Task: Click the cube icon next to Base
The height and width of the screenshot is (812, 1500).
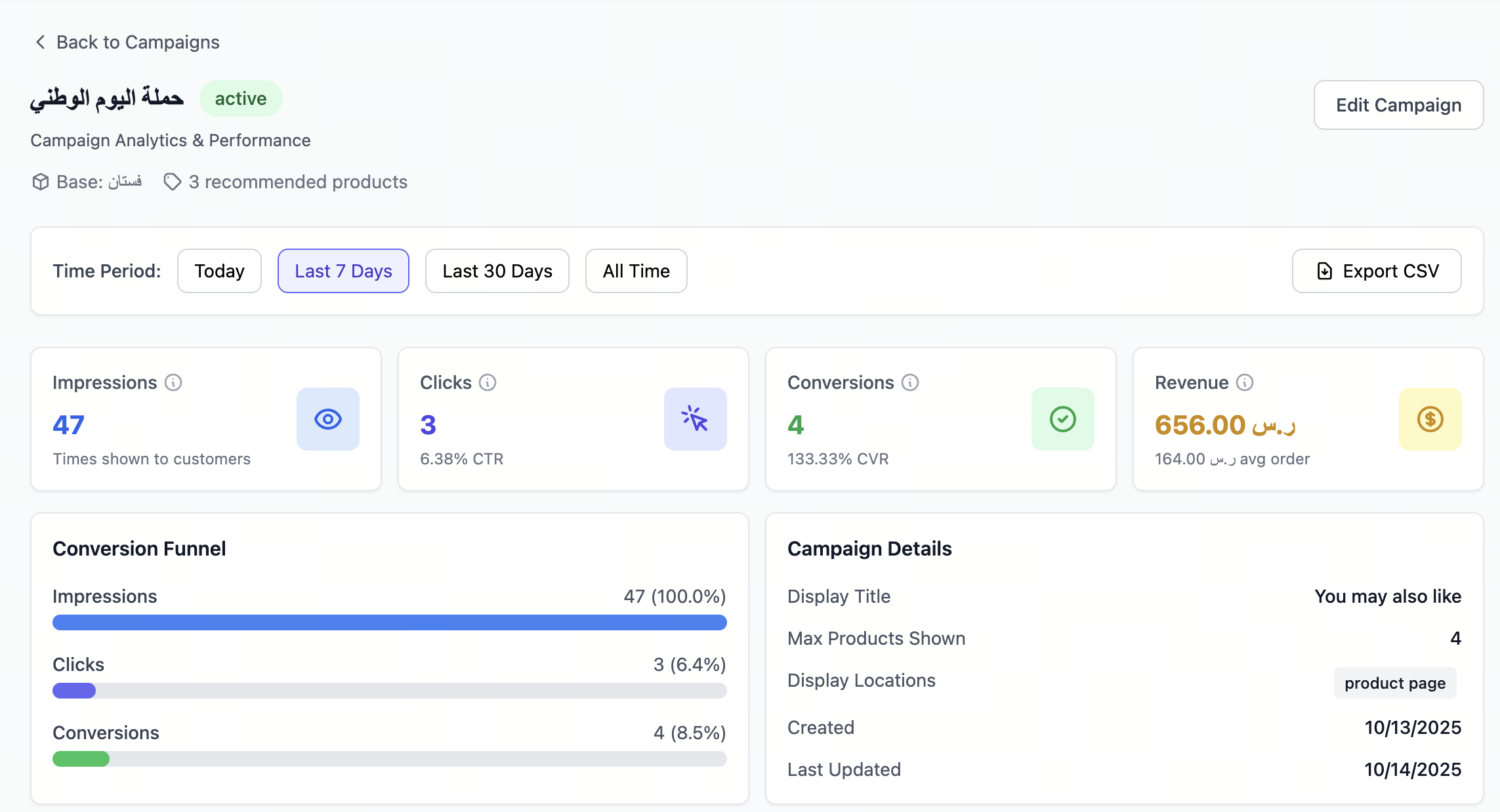Action: pos(41,182)
